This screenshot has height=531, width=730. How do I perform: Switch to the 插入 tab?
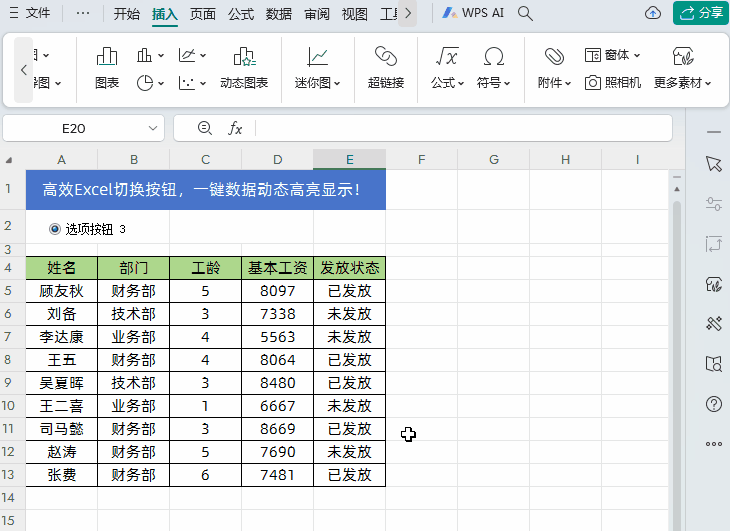[165, 13]
